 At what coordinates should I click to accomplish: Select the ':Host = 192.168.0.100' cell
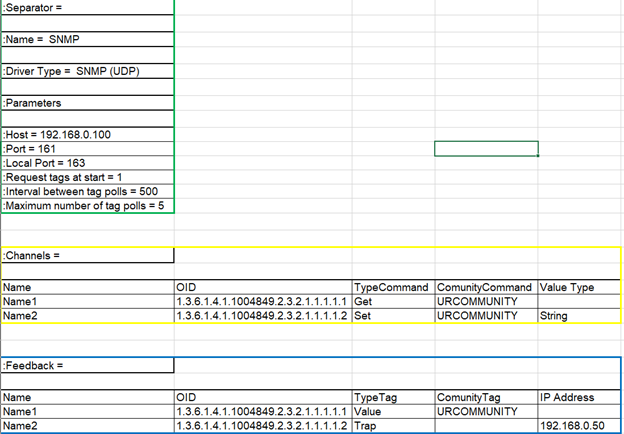coord(88,134)
